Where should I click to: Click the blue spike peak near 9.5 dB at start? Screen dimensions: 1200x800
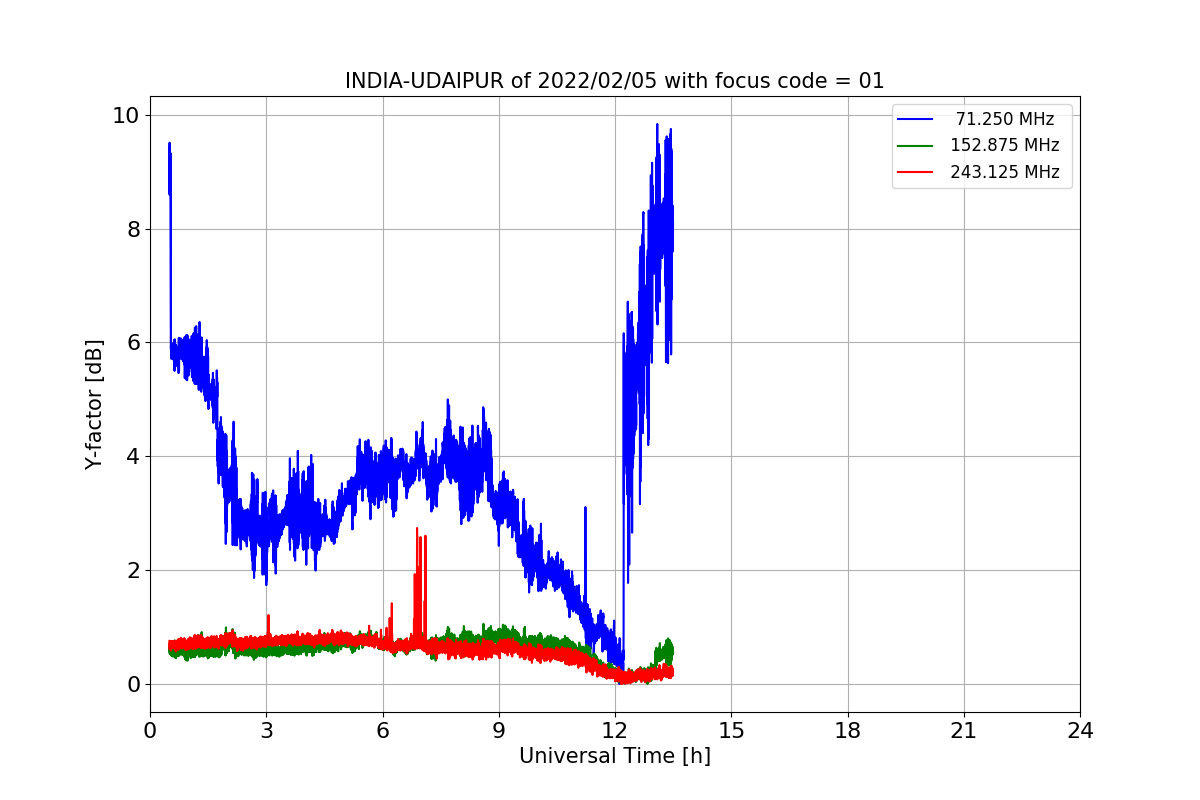[169, 144]
